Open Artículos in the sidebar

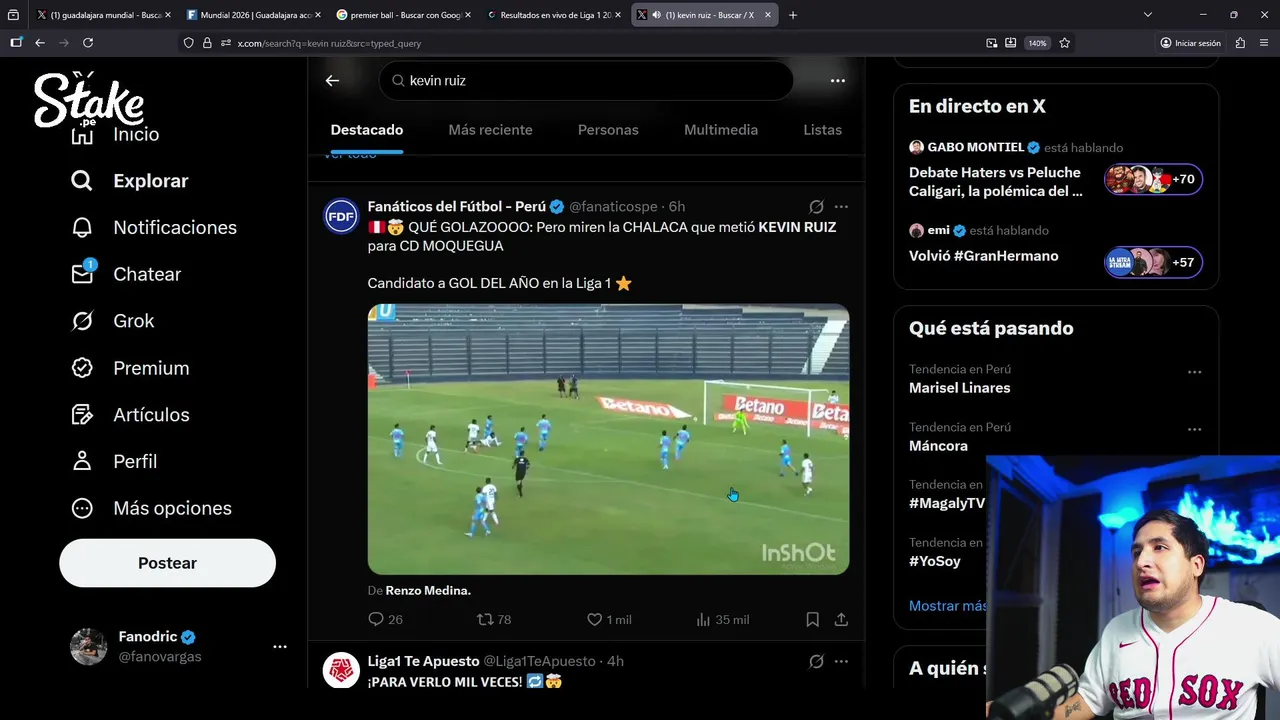(x=130, y=415)
